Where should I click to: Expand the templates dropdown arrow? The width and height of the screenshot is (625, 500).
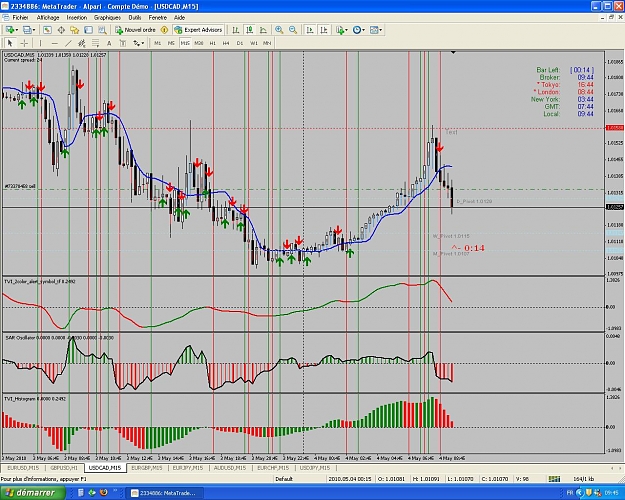(x=381, y=30)
